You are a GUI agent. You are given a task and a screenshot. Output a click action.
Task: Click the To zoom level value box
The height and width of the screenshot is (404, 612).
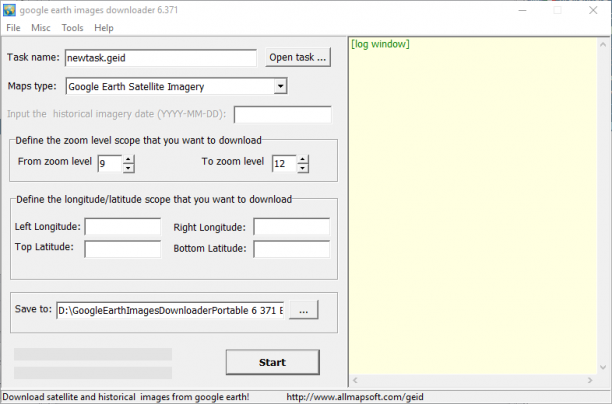284,163
